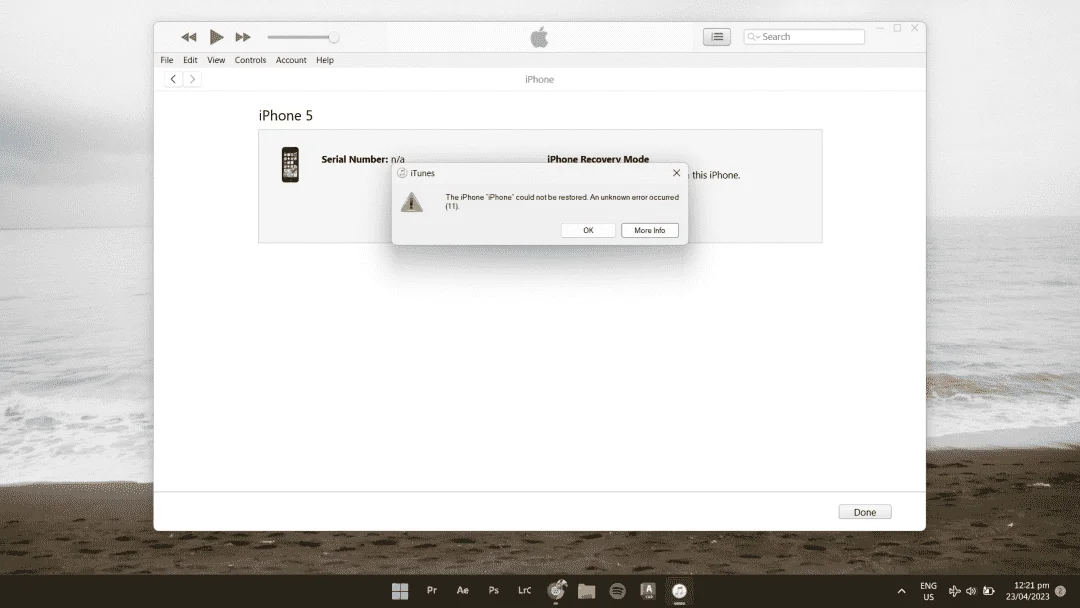Image resolution: width=1080 pixels, height=608 pixels.
Task: Click the fast-forward next track button
Action: (243, 37)
